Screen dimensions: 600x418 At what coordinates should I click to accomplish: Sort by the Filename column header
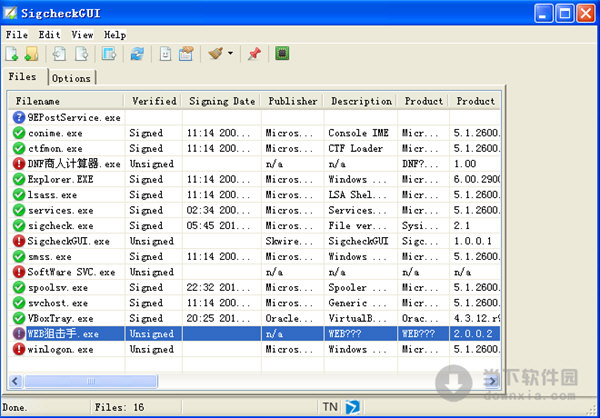click(x=66, y=101)
